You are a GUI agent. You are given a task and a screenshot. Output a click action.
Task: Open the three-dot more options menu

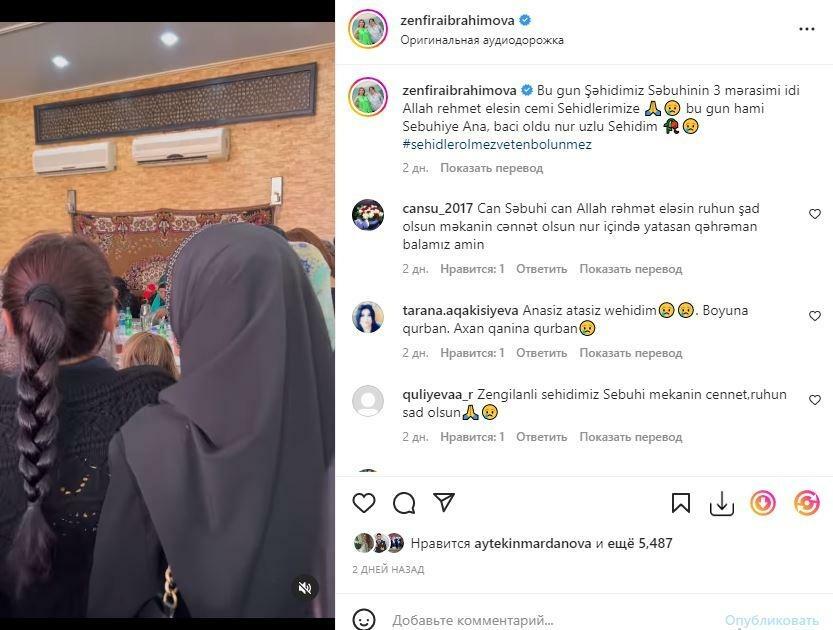(x=806, y=29)
